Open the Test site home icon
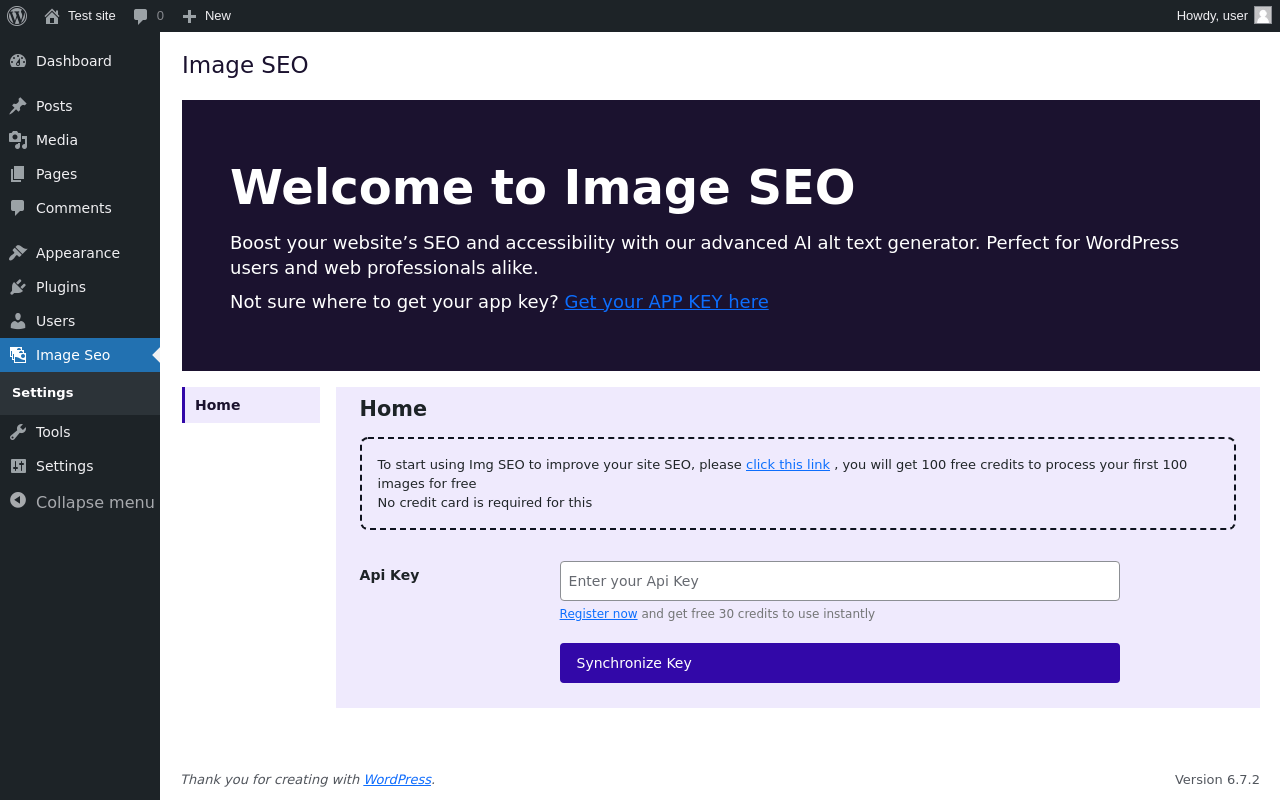The height and width of the screenshot is (800, 1280). (x=52, y=16)
